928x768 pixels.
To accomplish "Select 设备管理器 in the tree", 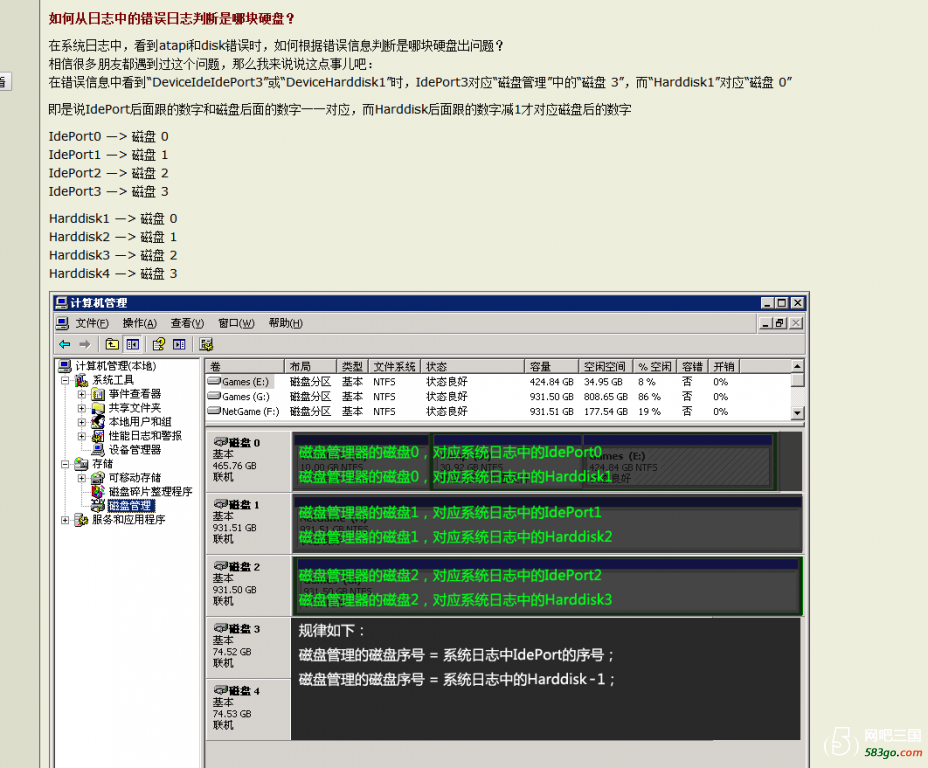I will point(134,450).
